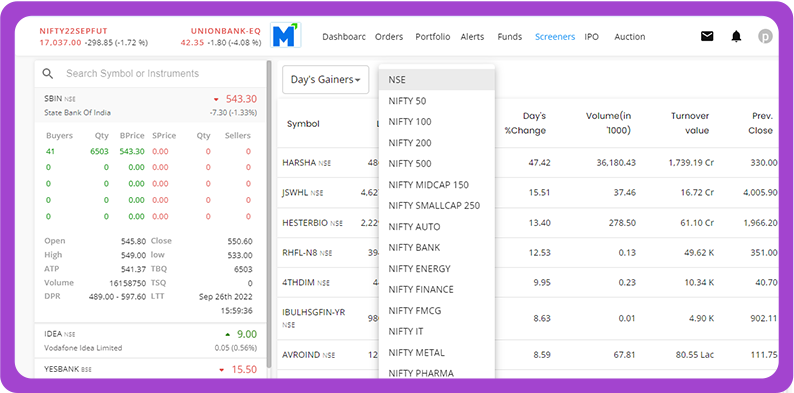
Task: Select NSE from the index list
Action: click(436, 80)
